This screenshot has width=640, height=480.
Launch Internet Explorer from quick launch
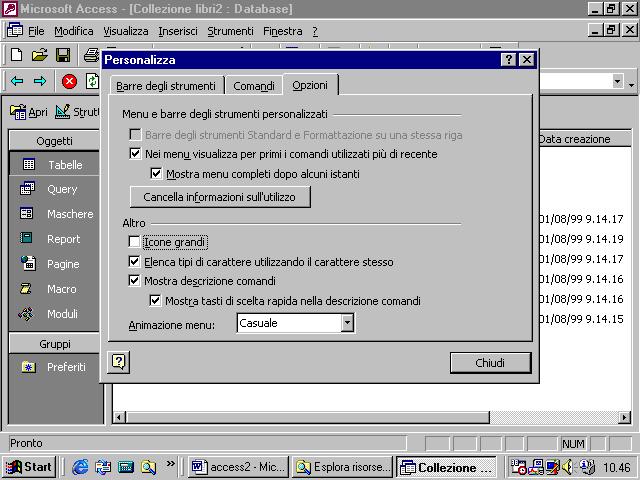[80, 467]
